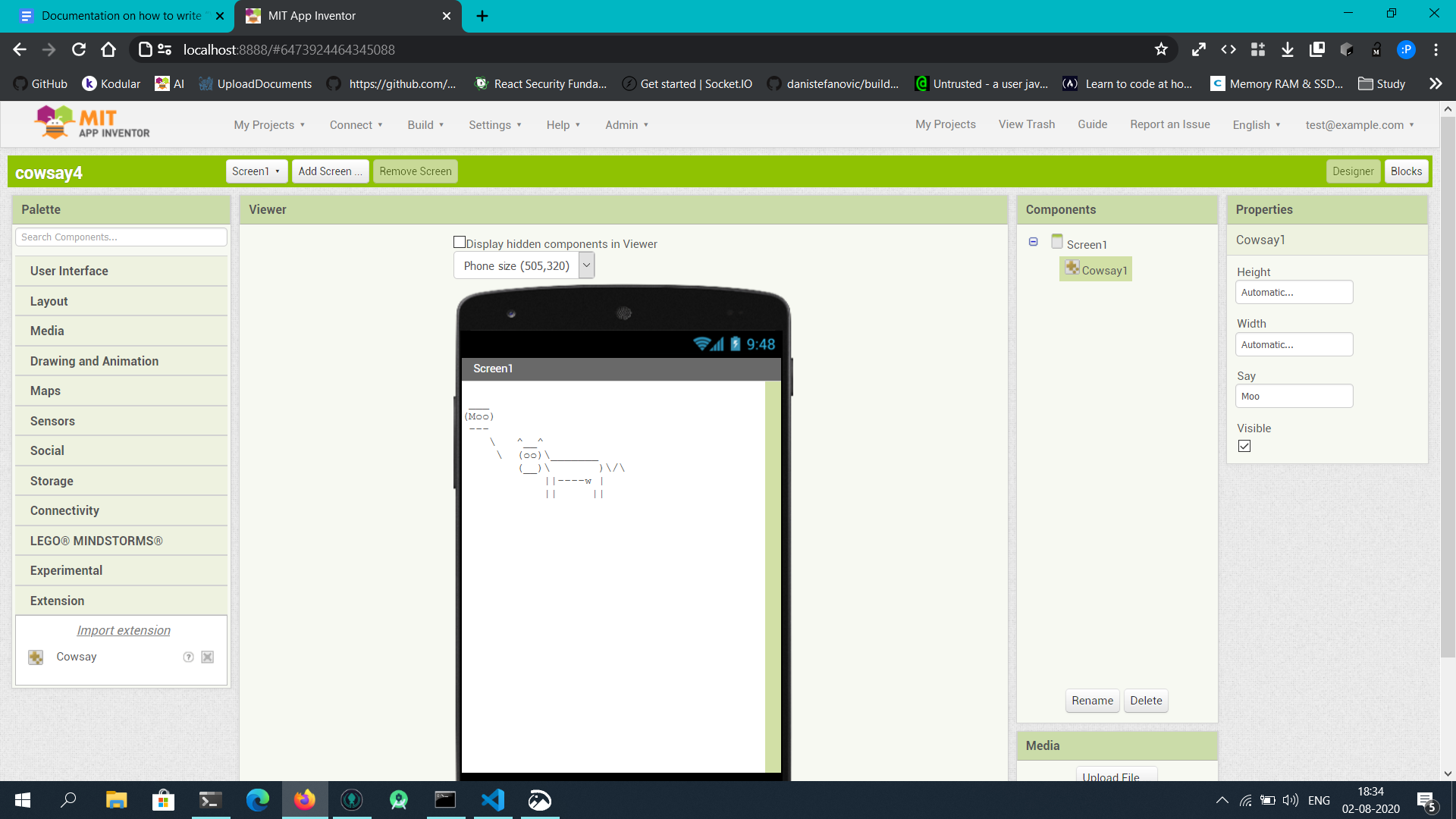Click Import extension link

[124, 630]
